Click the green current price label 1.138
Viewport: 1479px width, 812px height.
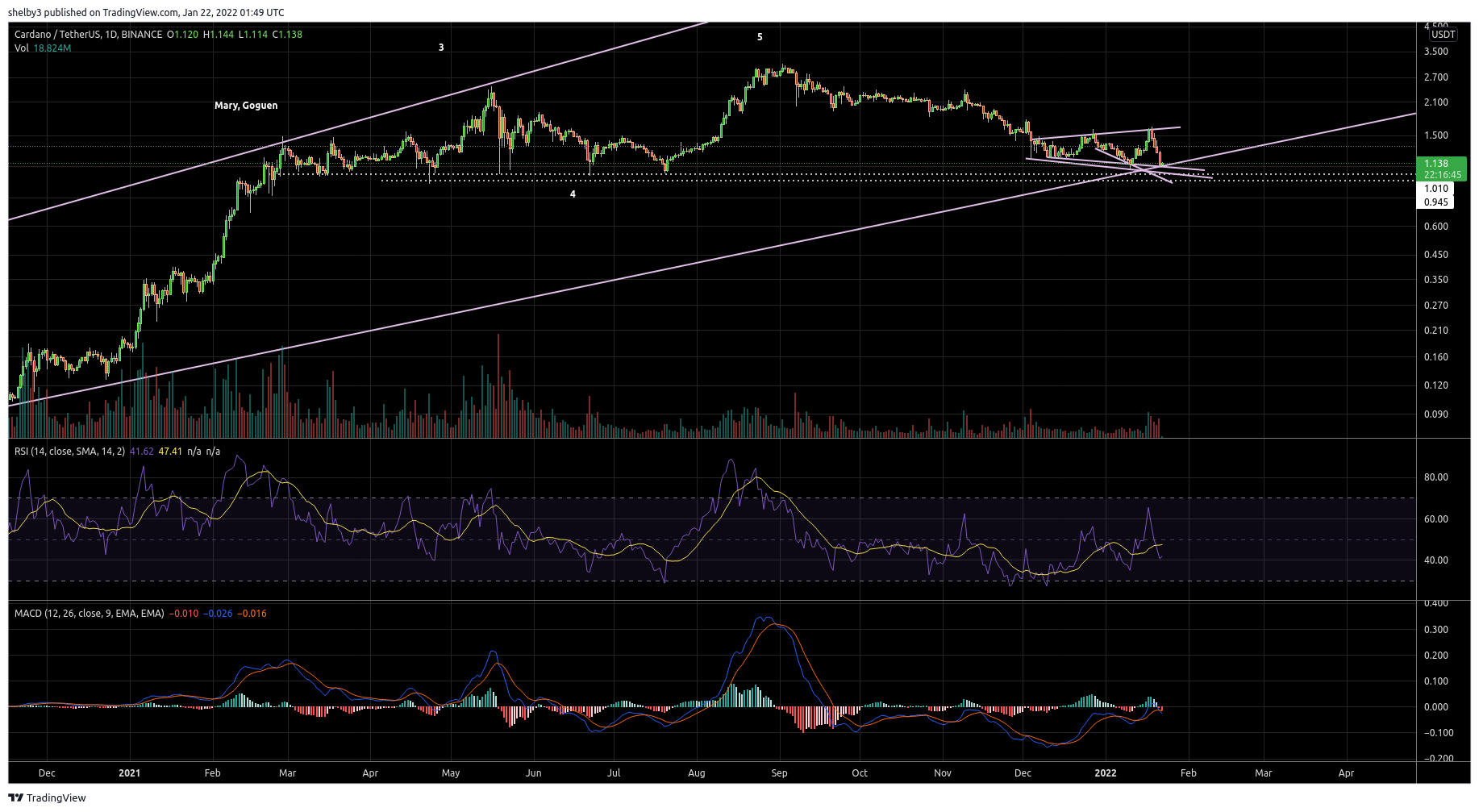pyautogui.click(x=1436, y=164)
